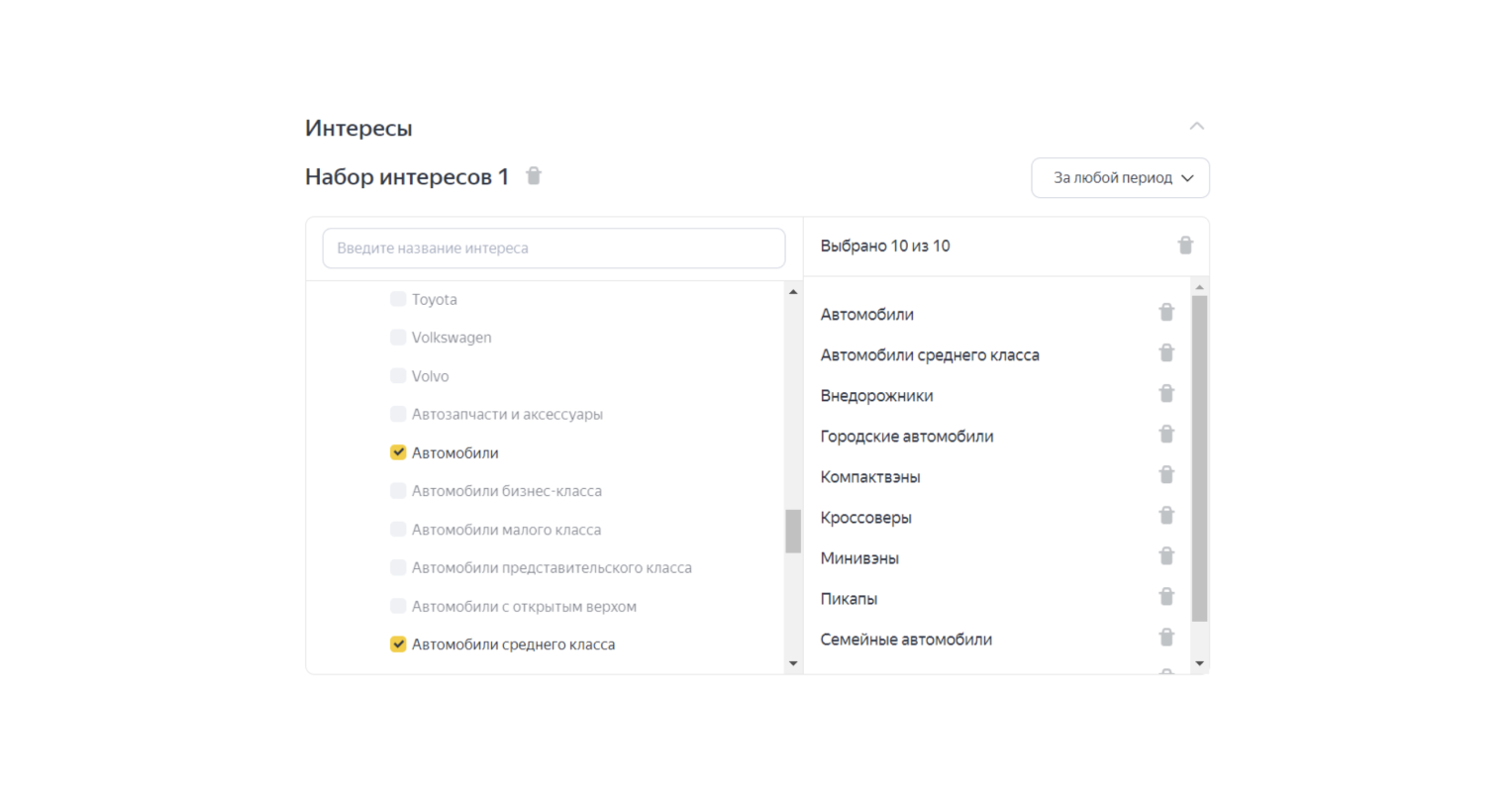Tick the Volvo checkbox
The width and height of the screenshot is (1512, 791).
pos(398,376)
